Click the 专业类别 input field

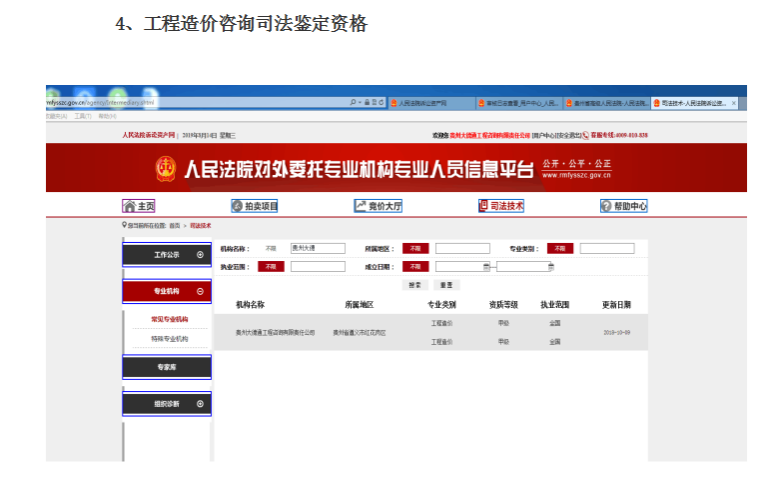(x=607, y=248)
